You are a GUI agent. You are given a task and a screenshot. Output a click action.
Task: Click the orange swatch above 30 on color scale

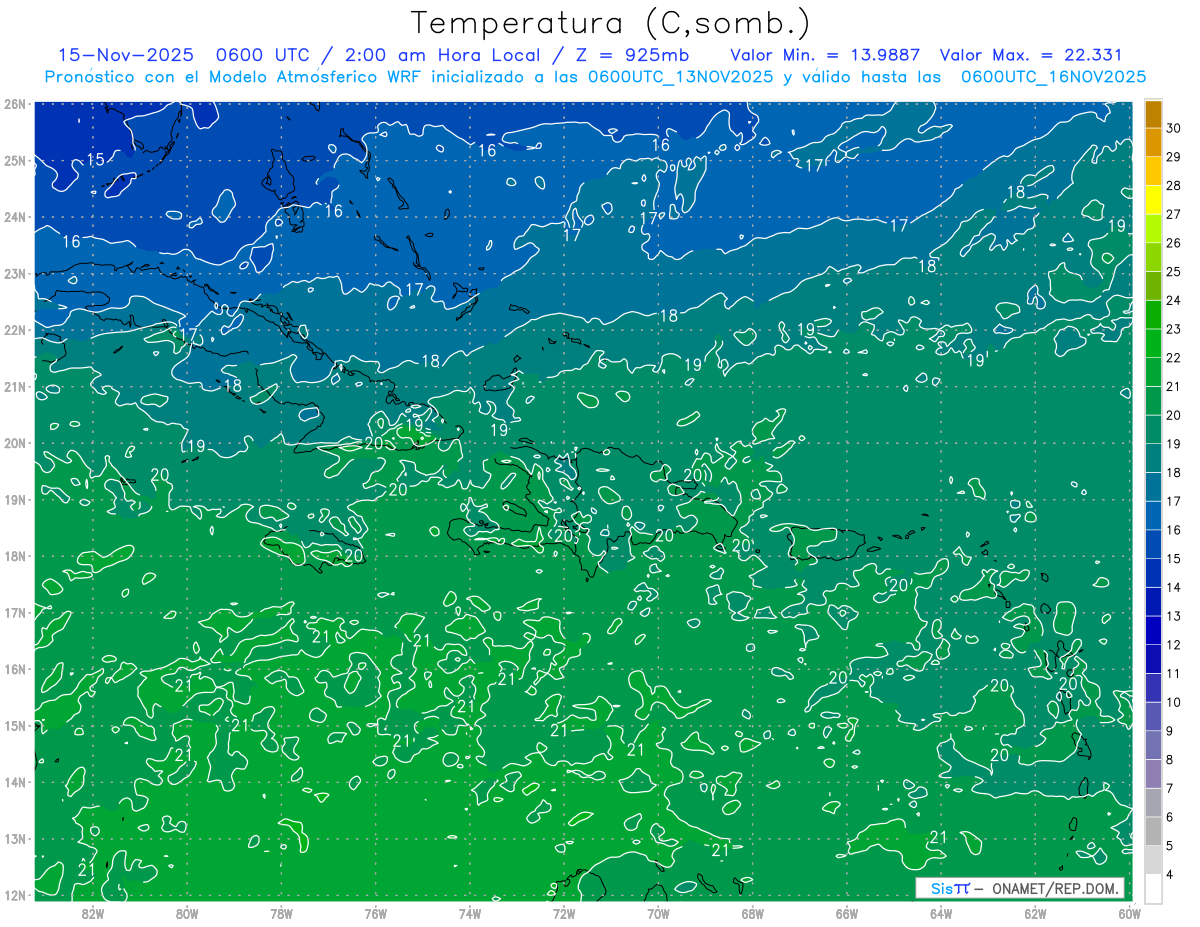coord(1153,113)
